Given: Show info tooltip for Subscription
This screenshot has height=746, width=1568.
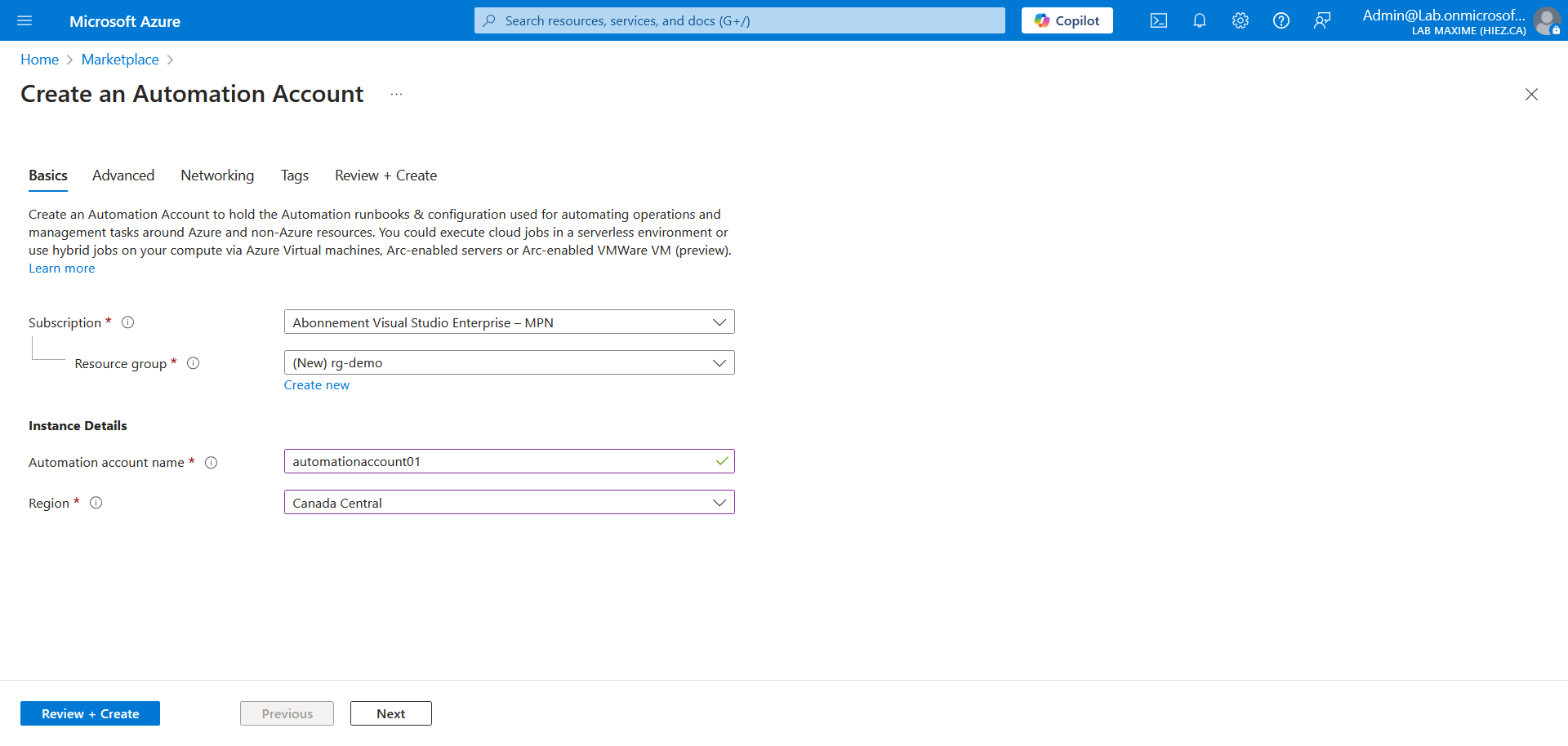Looking at the screenshot, I should 128,322.
